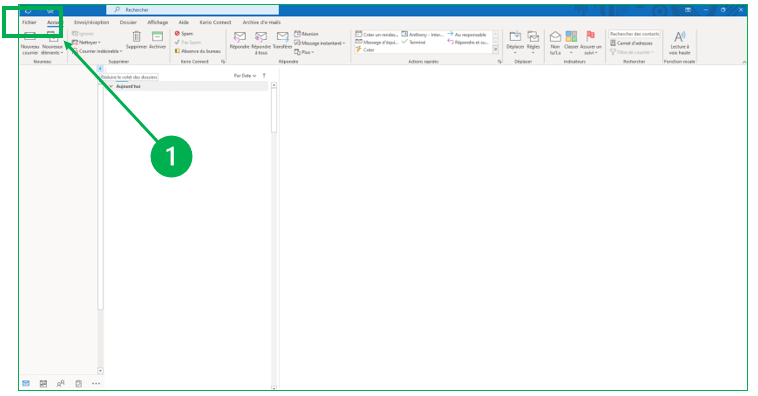Open the contacts icon in bottom navigation
This screenshot has height=396, width=758.
click(x=60, y=383)
